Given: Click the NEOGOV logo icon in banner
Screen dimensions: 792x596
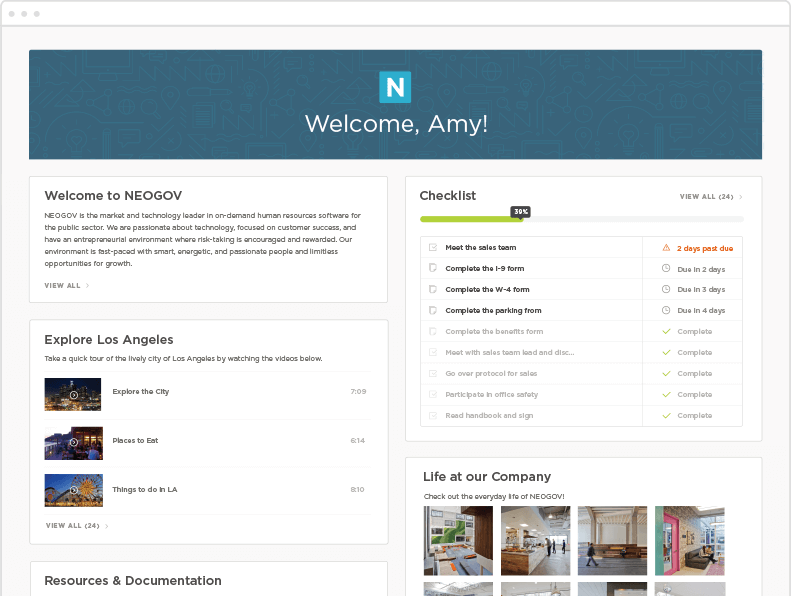Looking at the screenshot, I should point(395,87).
